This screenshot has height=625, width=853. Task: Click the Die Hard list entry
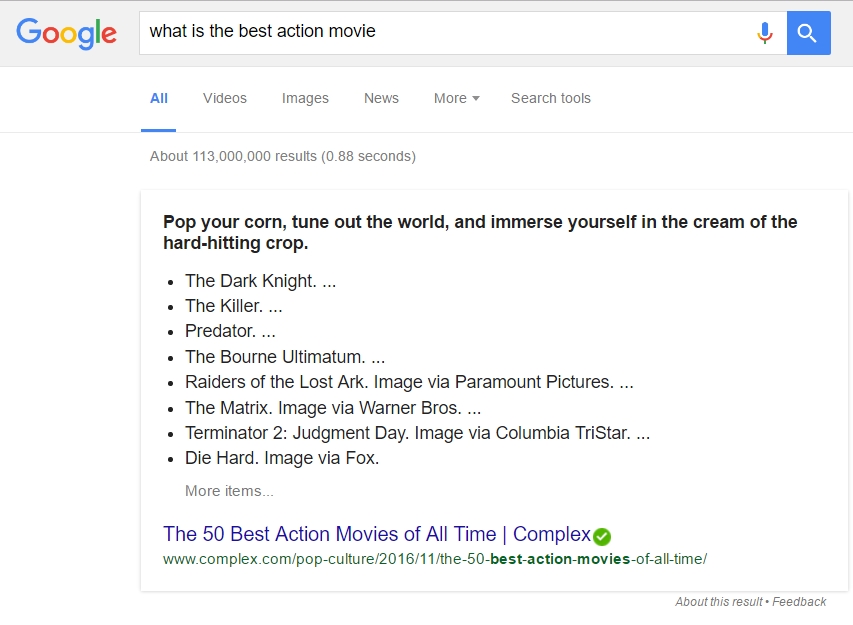pos(282,459)
